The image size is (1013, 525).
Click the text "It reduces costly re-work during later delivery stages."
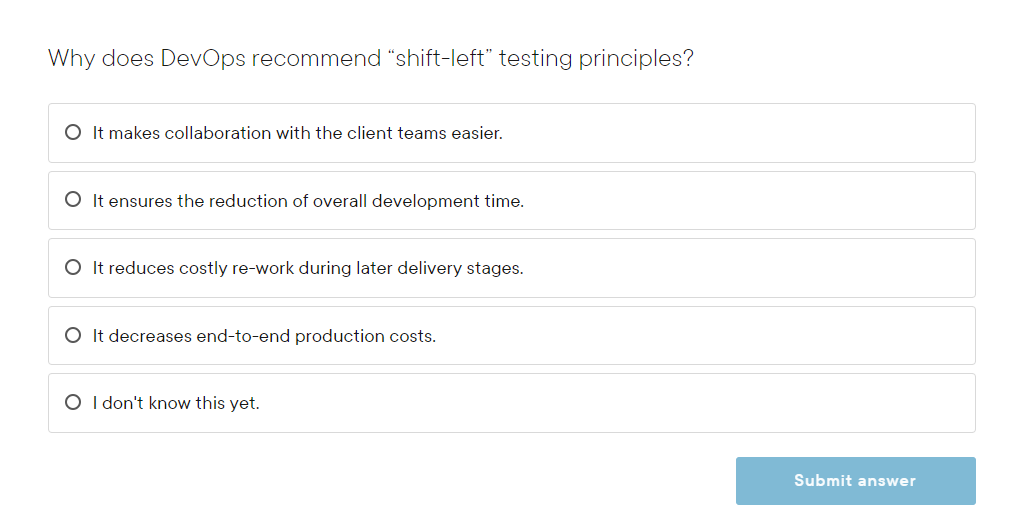pos(308,268)
